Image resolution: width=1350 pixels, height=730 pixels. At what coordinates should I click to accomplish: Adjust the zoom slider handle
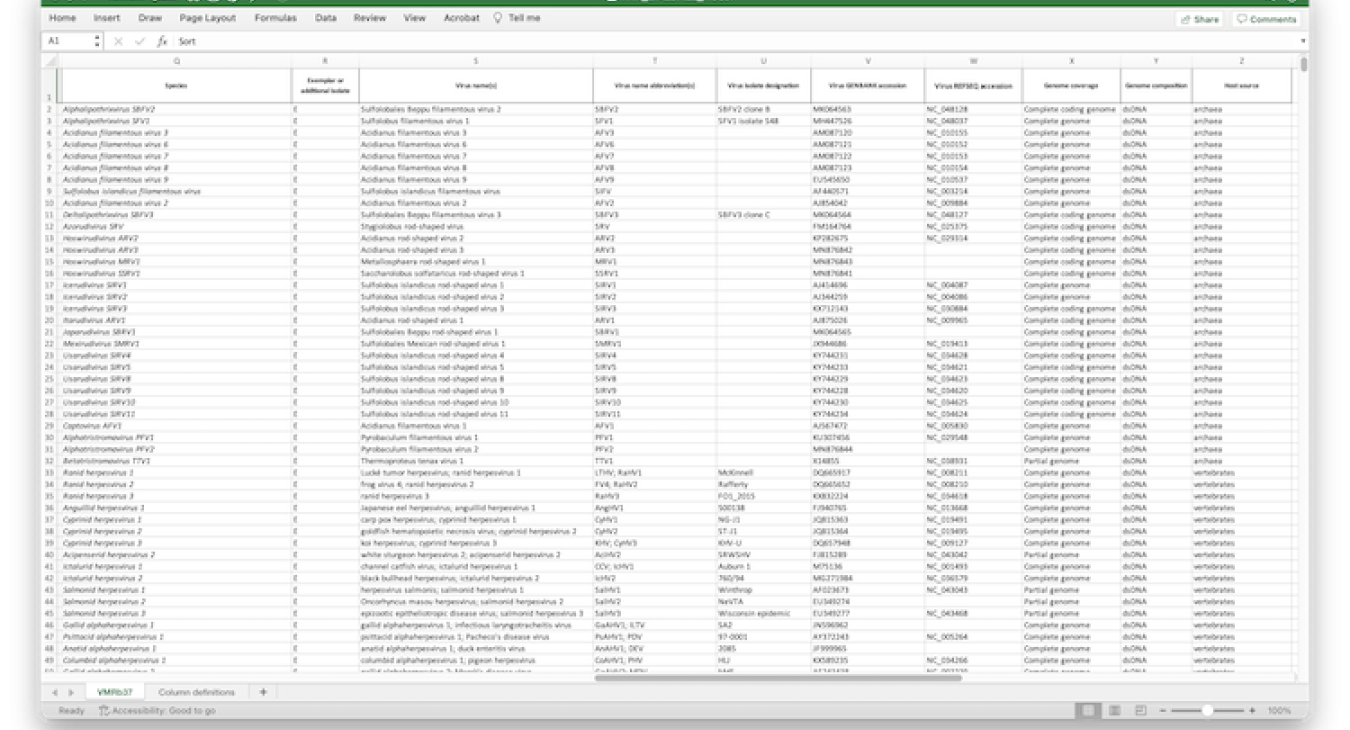pyautogui.click(x=1208, y=710)
